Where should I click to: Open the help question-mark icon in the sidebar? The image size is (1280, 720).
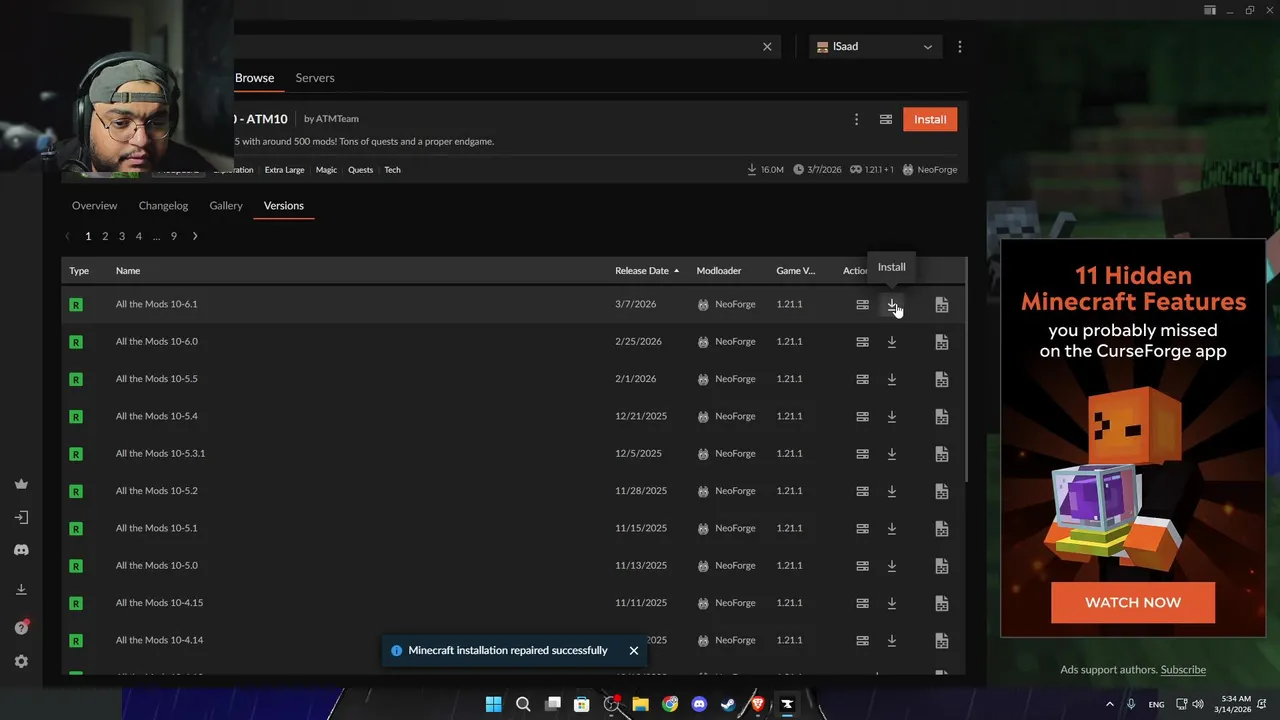21,627
